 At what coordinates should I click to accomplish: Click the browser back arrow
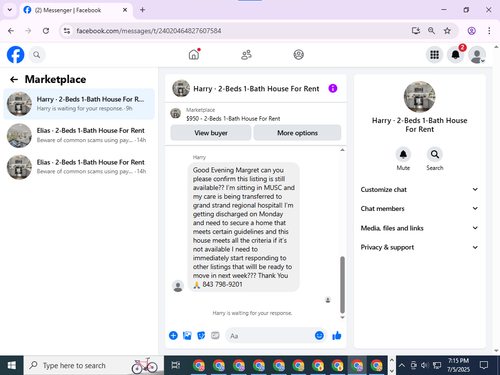point(11,31)
